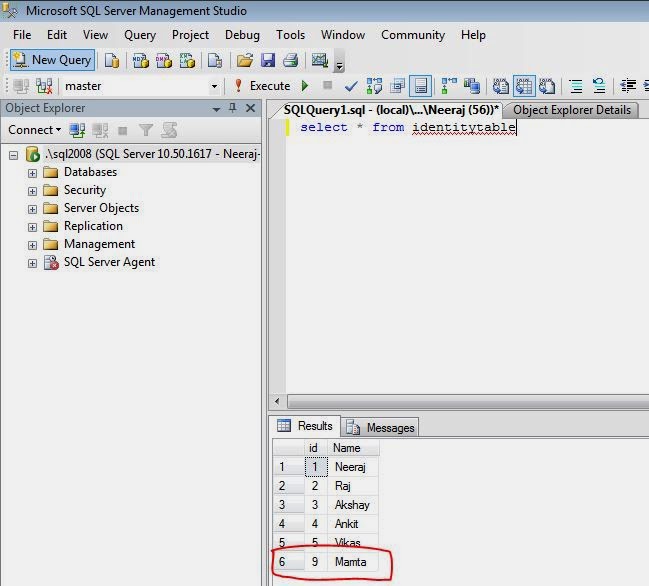649x586 pixels.
Task: Open the Activity Monitor icon
Action: point(320,60)
